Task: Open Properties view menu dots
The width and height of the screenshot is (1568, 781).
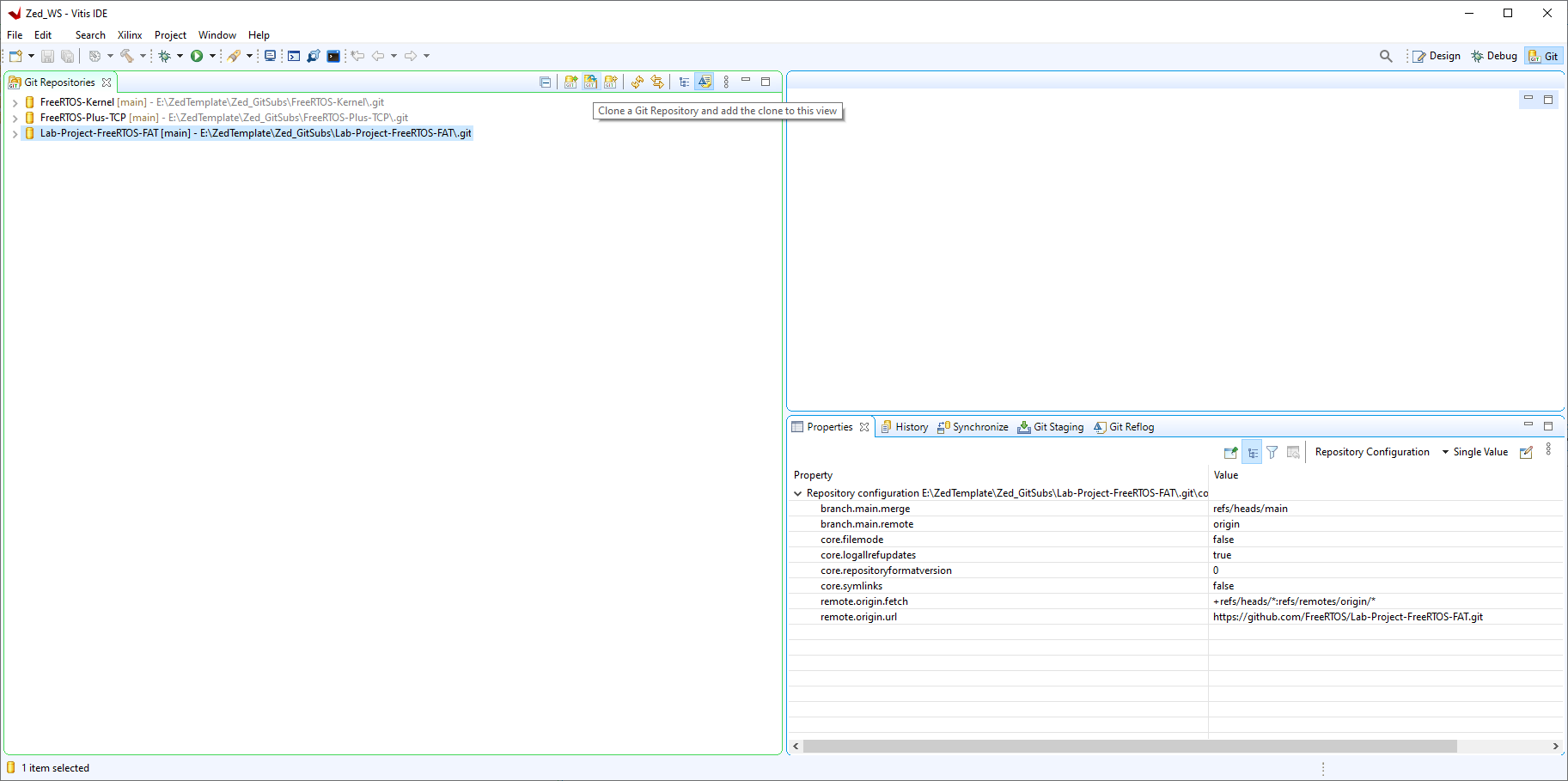Action: pyautogui.click(x=1548, y=449)
